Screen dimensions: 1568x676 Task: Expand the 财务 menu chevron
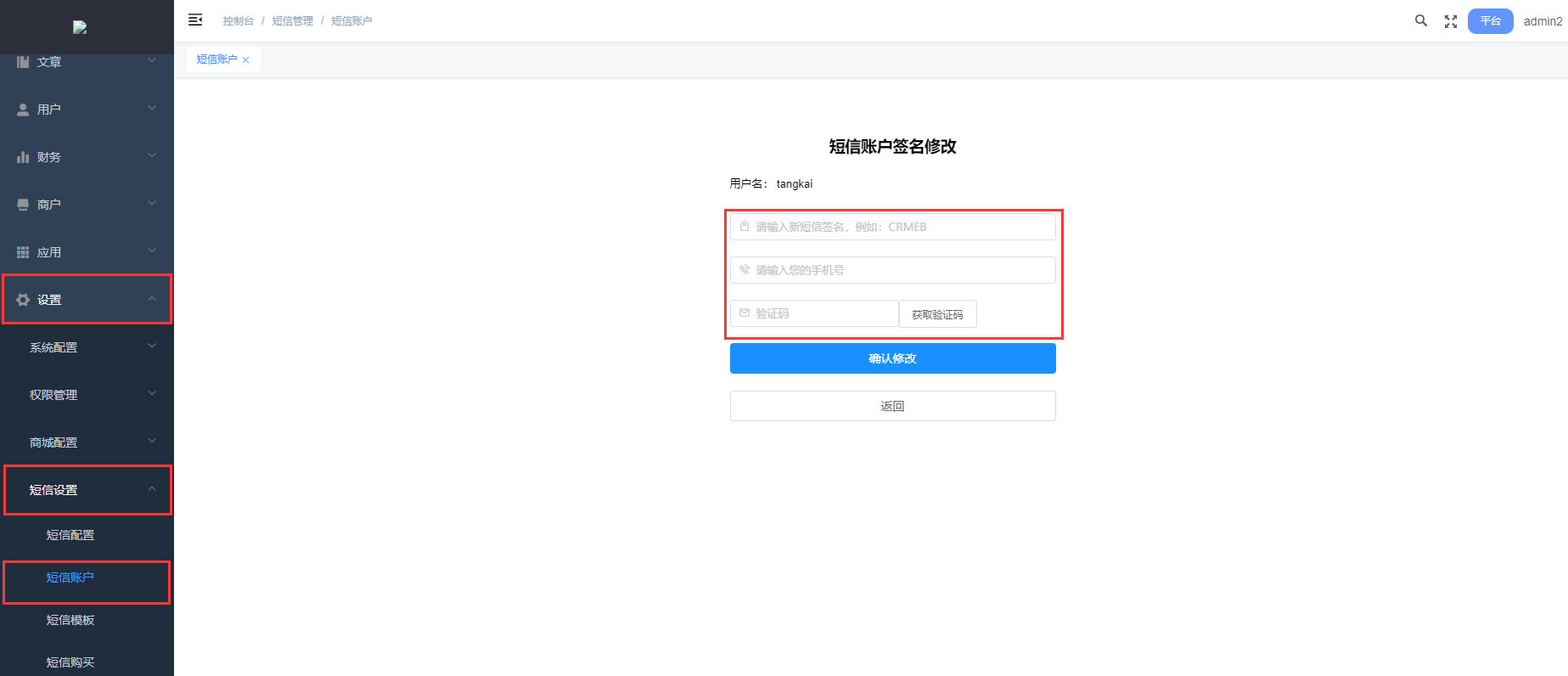point(152,155)
